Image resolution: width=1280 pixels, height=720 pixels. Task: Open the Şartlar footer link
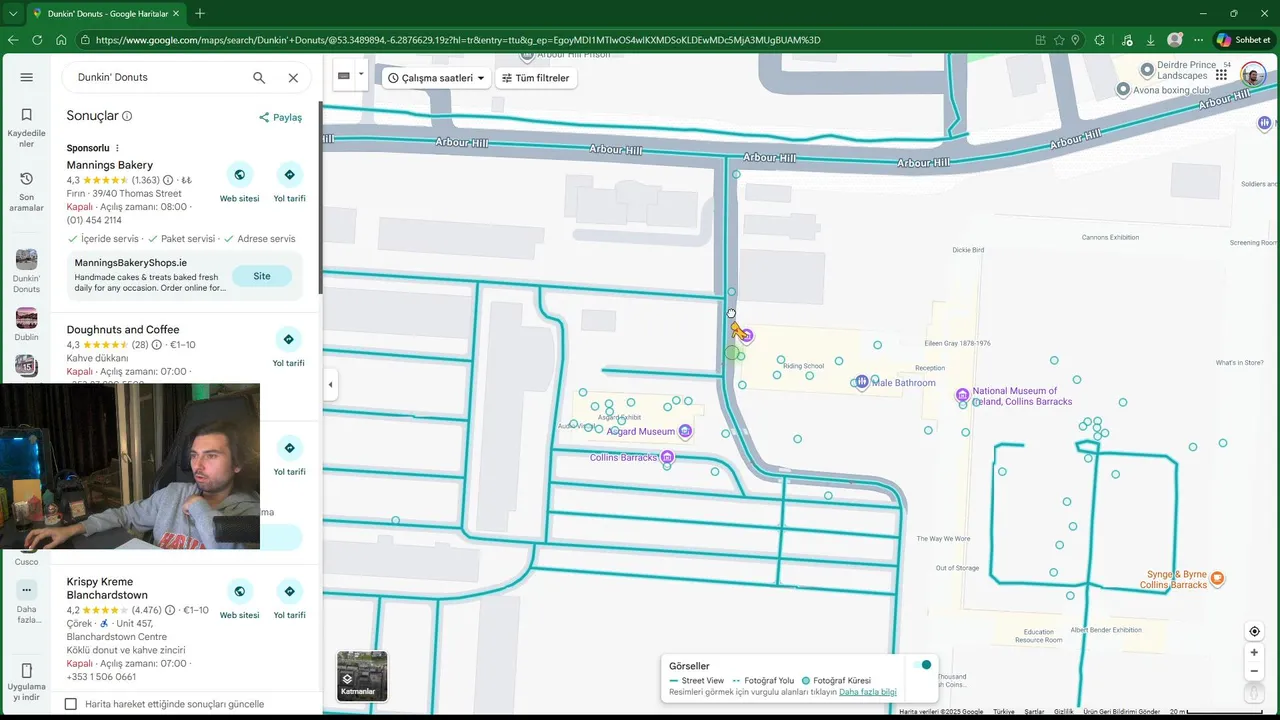click(1033, 712)
